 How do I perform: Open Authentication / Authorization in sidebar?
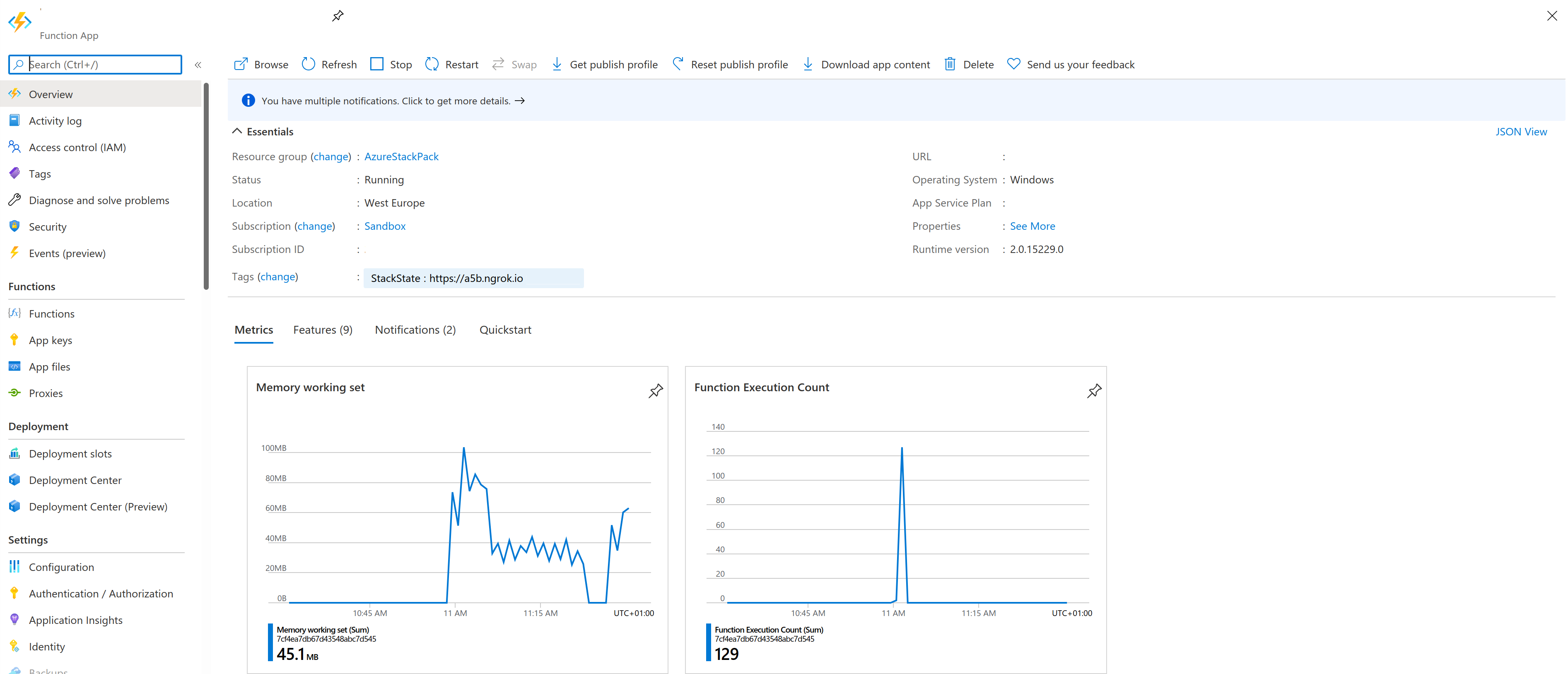pos(101,593)
